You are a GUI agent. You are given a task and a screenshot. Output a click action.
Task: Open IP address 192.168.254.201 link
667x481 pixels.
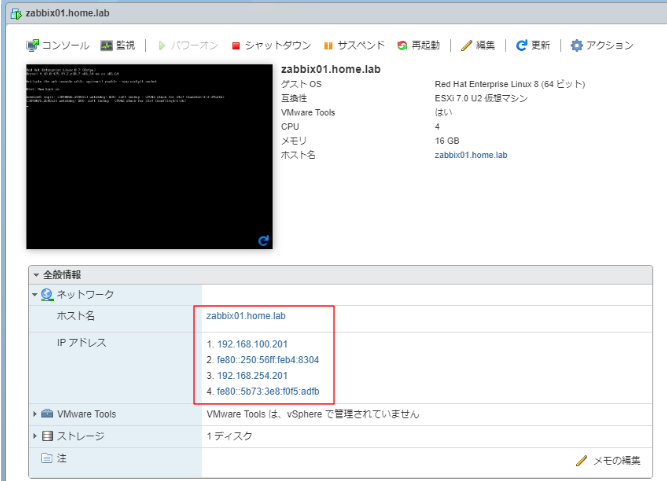(252, 376)
